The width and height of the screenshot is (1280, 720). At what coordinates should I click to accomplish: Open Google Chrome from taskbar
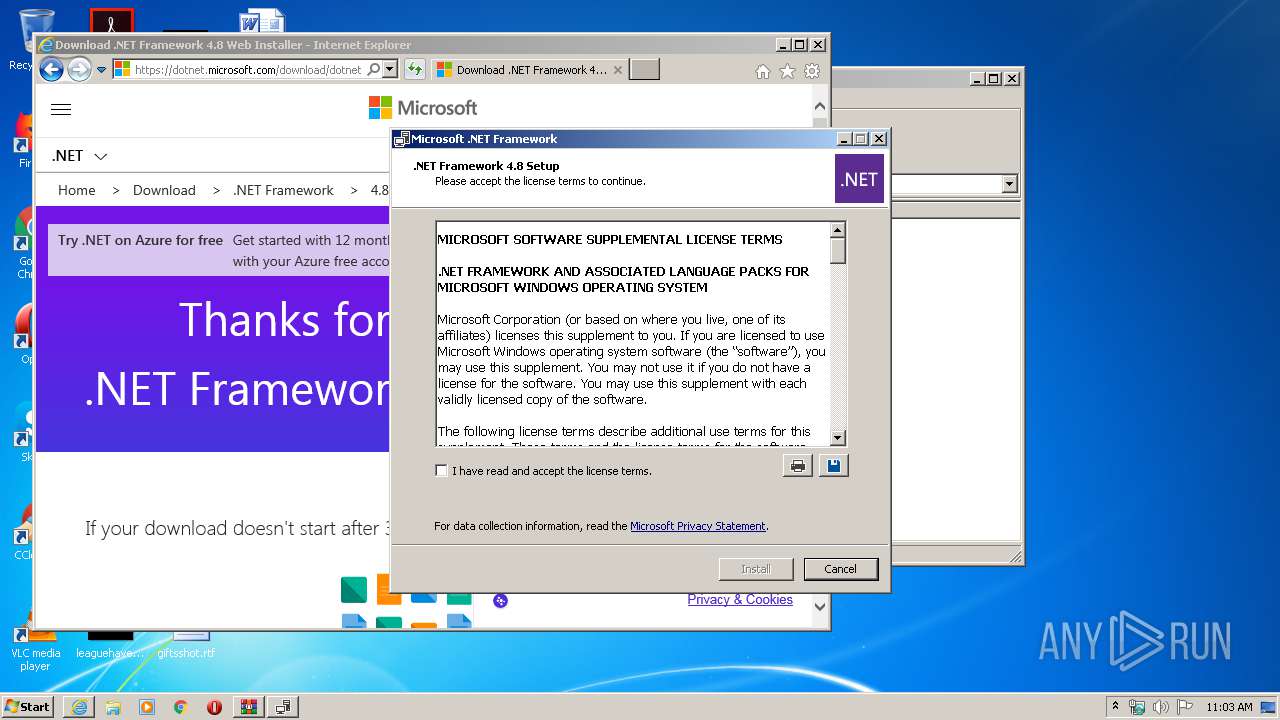(x=180, y=707)
